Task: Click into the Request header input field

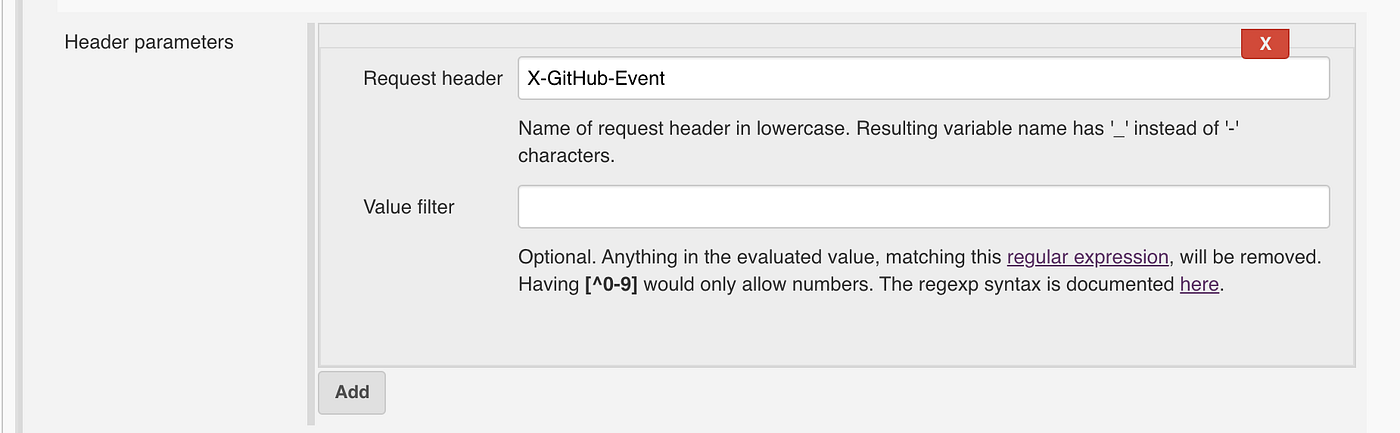Action: (x=923, y=78)
